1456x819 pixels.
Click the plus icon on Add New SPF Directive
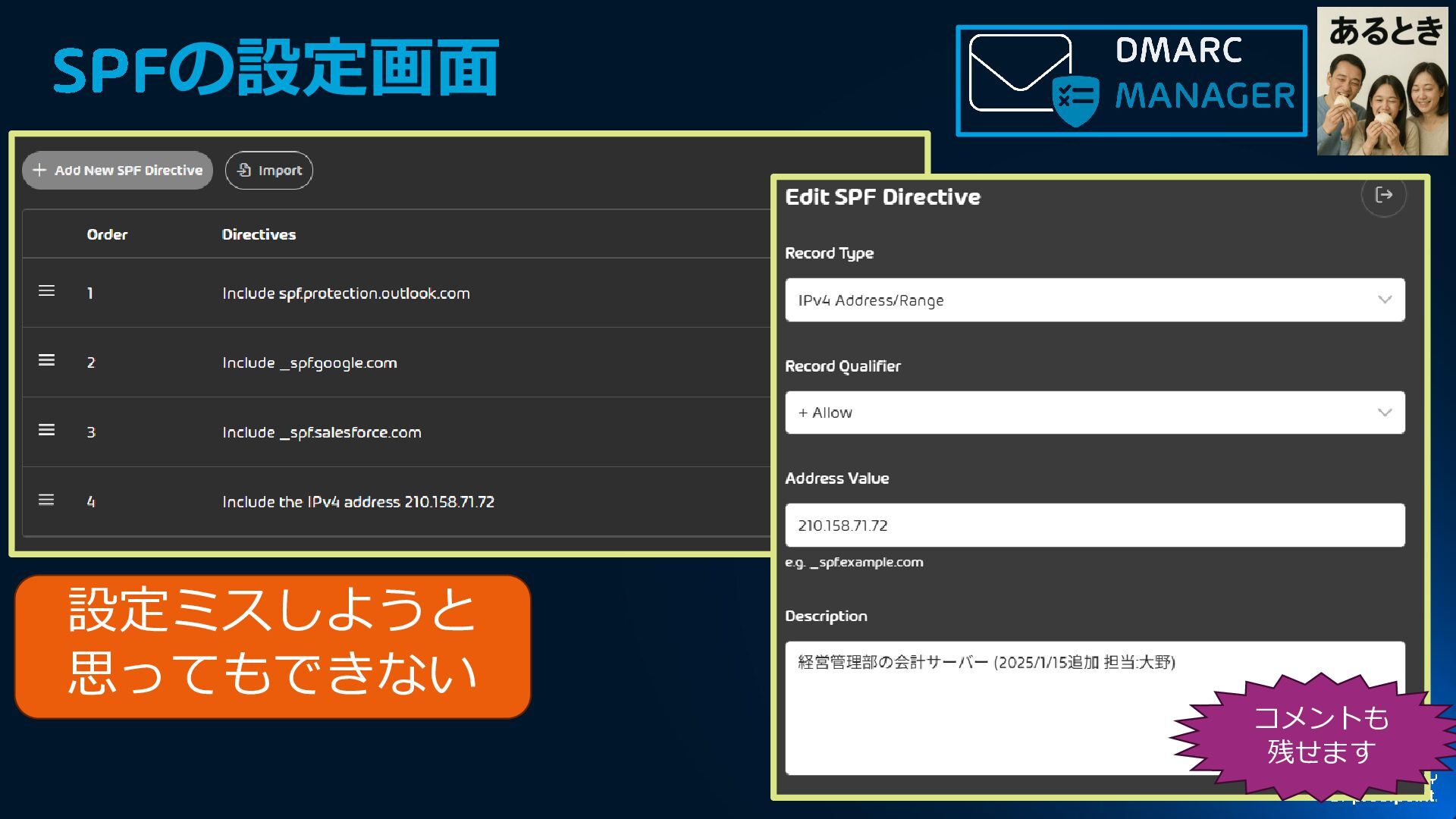39,170
